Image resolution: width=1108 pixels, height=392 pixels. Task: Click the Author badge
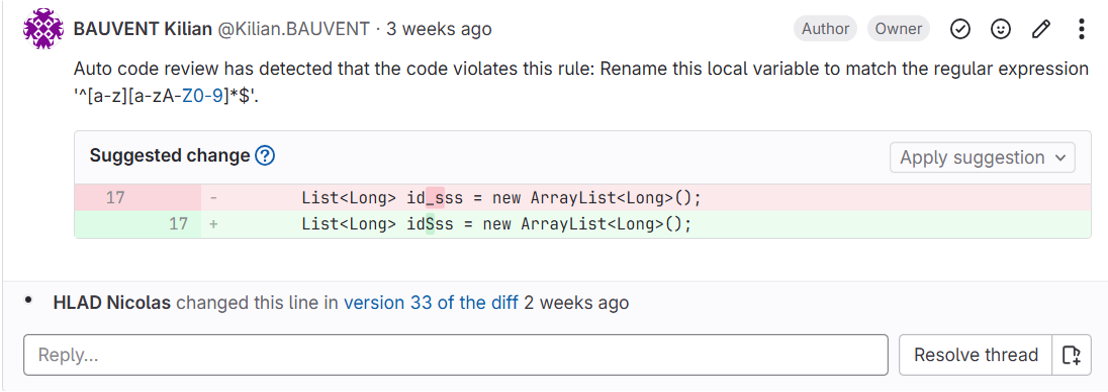[x=825, y=29]
